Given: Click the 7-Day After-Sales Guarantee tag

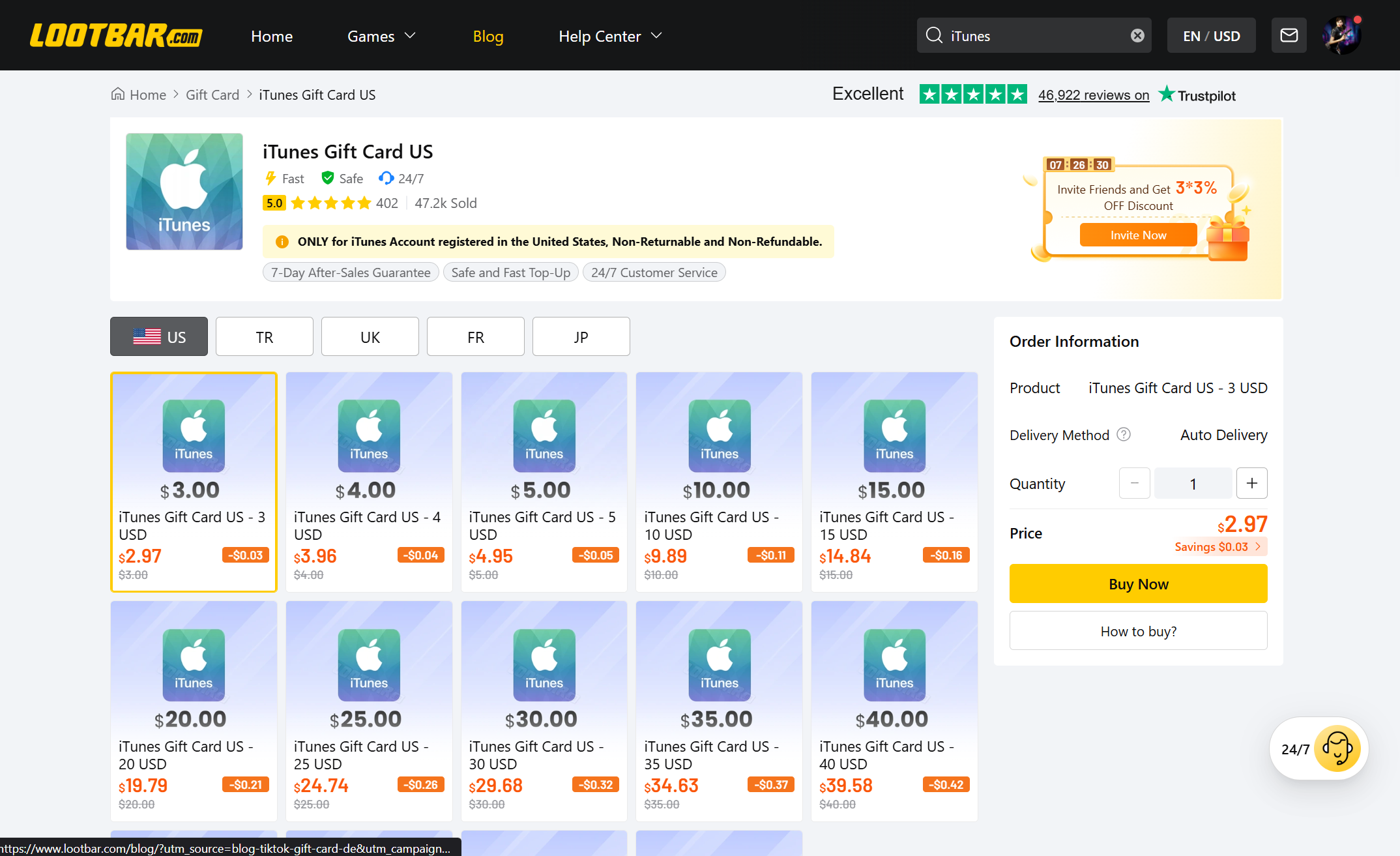Looking at the screenshot, I should pyautogui.click(x=351, y=273).
